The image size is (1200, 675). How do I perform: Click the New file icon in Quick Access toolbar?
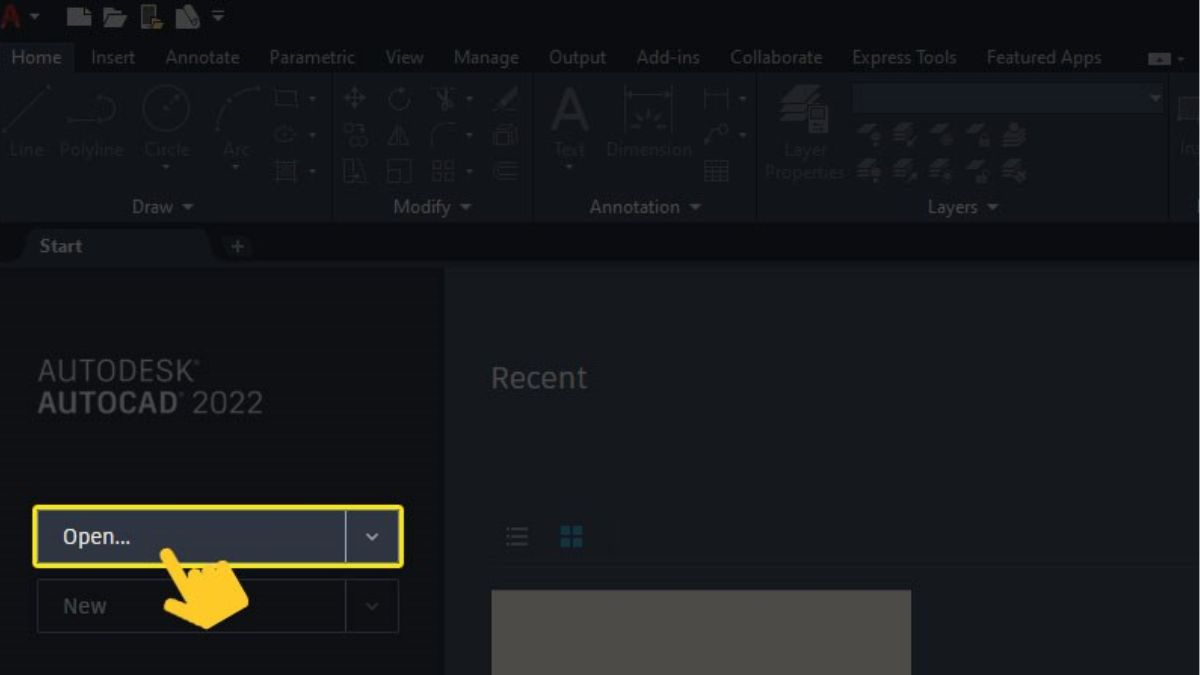pyautogui.click(x=79, y=17)
